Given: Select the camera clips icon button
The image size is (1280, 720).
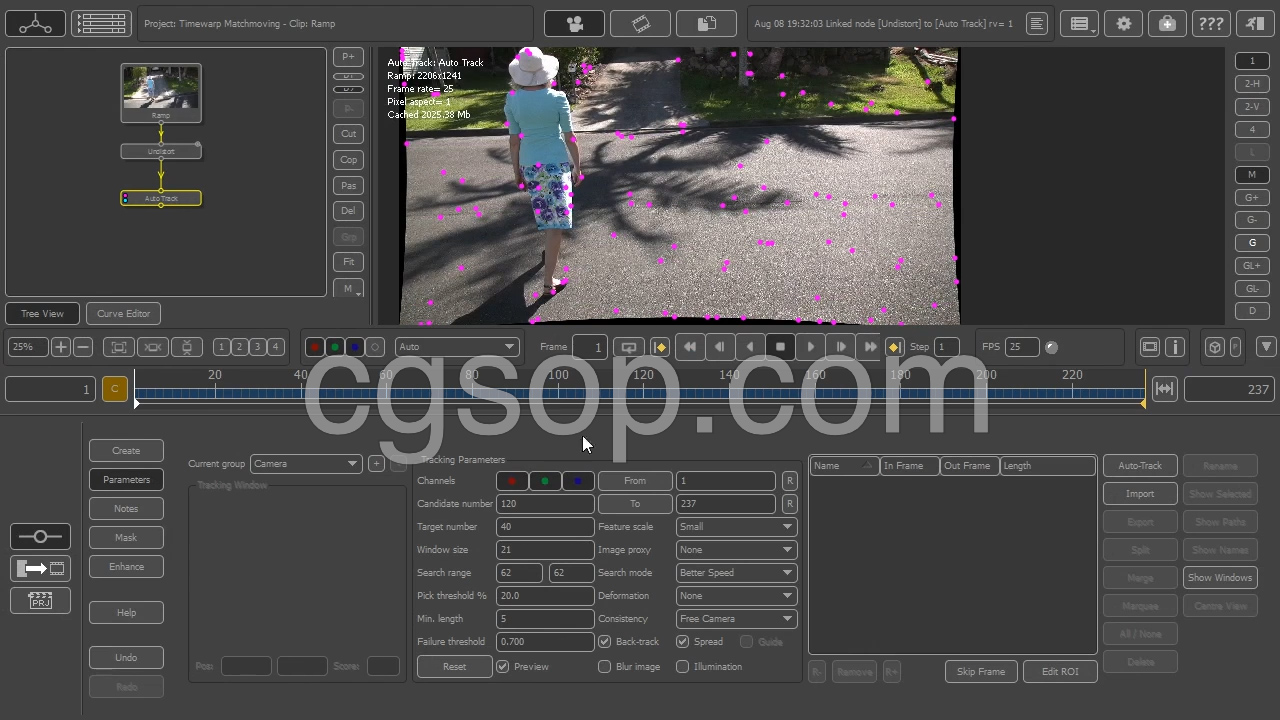Looking at the screenshot, I should coord(574,23).
